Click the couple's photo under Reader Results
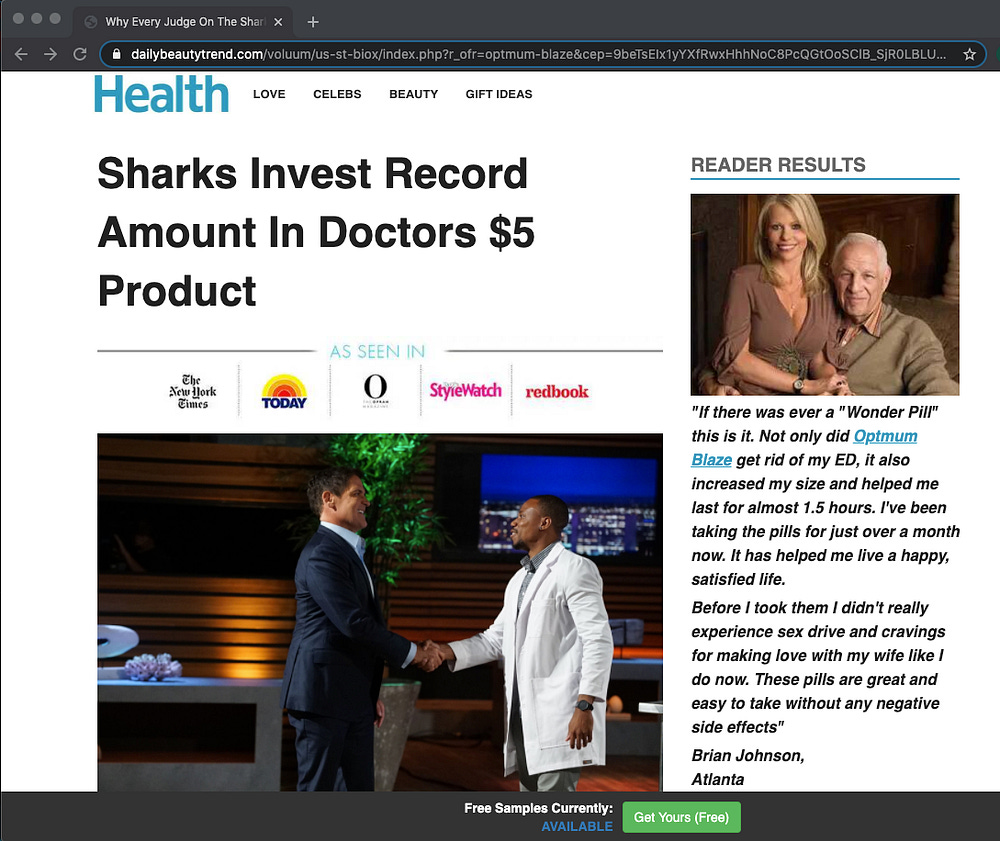This screenshot has width=1000, height=841. (x=825, y=295)
